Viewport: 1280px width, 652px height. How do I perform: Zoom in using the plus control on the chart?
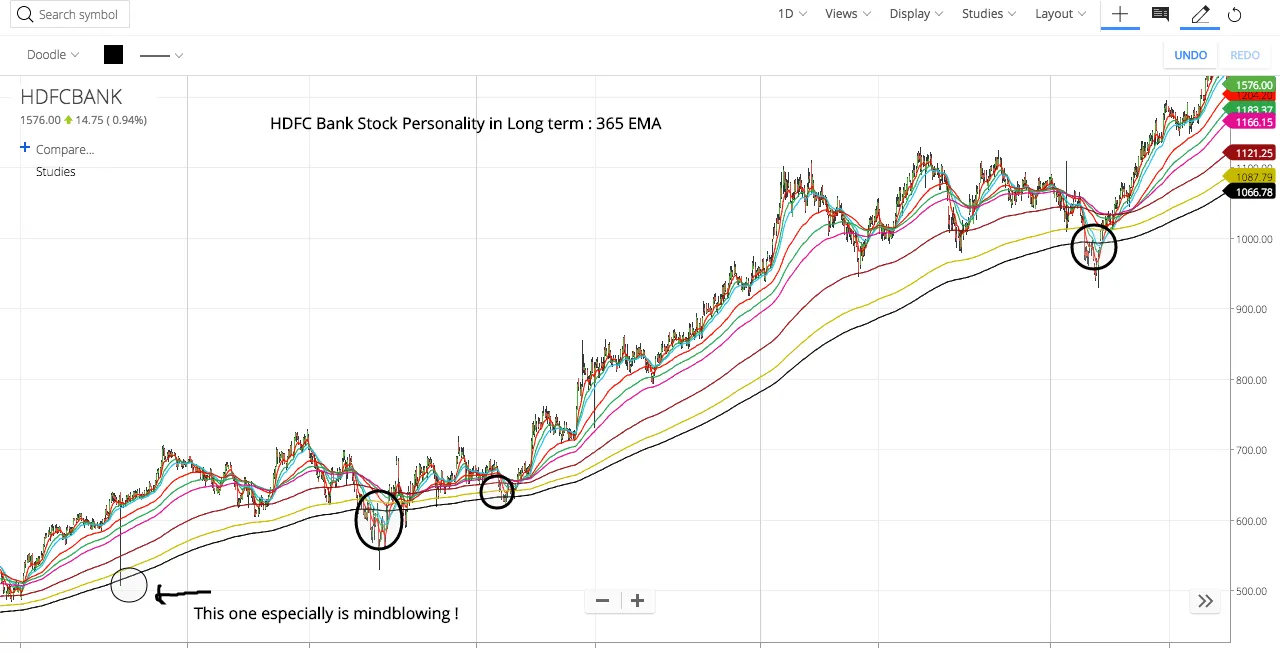click(637, 600)
